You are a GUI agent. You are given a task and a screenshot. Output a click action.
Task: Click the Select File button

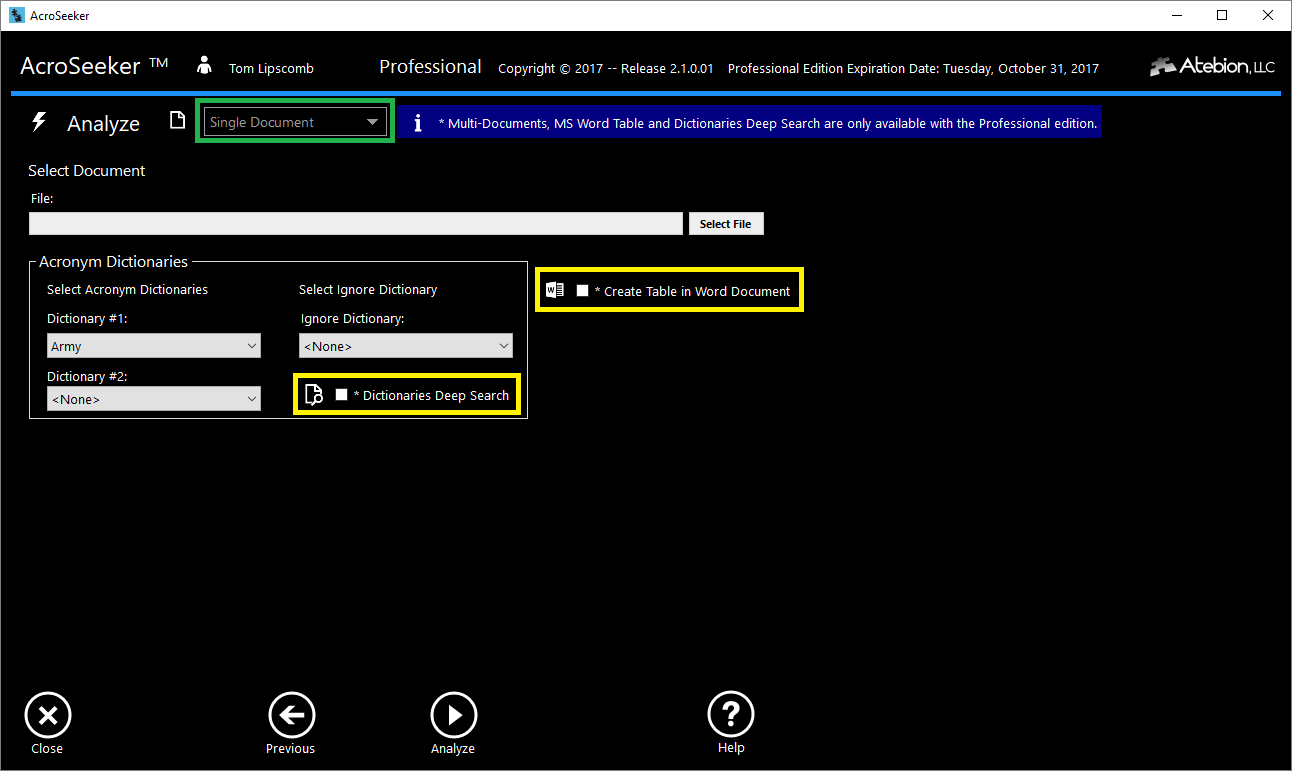[x=726, y=224]
